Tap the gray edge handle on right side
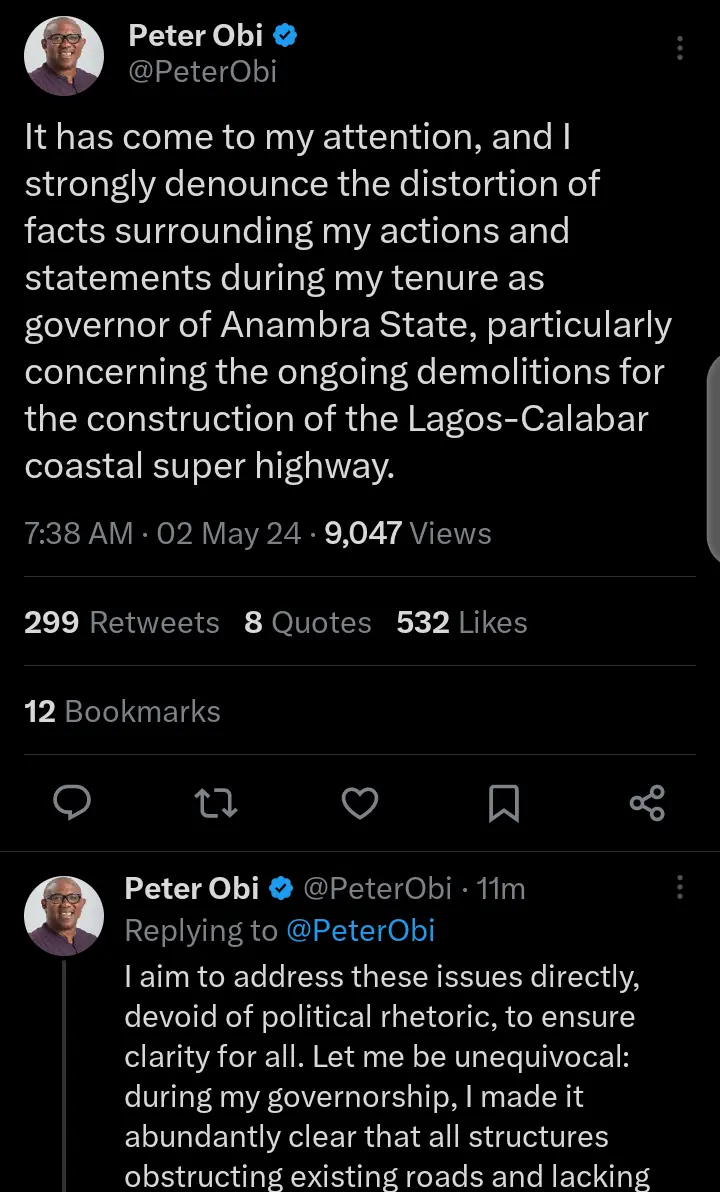Viewport: 720px width, 1192px height. tap(712, 460)
